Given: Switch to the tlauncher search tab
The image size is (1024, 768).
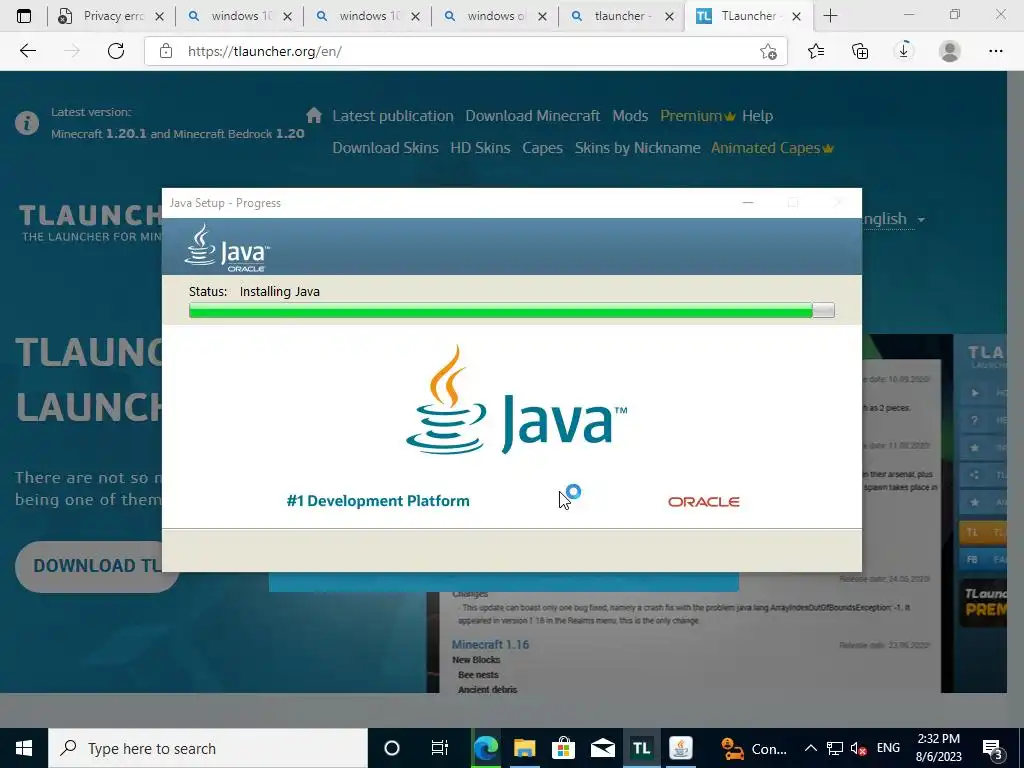Looking at the screenshot, I should coord(622,16).
